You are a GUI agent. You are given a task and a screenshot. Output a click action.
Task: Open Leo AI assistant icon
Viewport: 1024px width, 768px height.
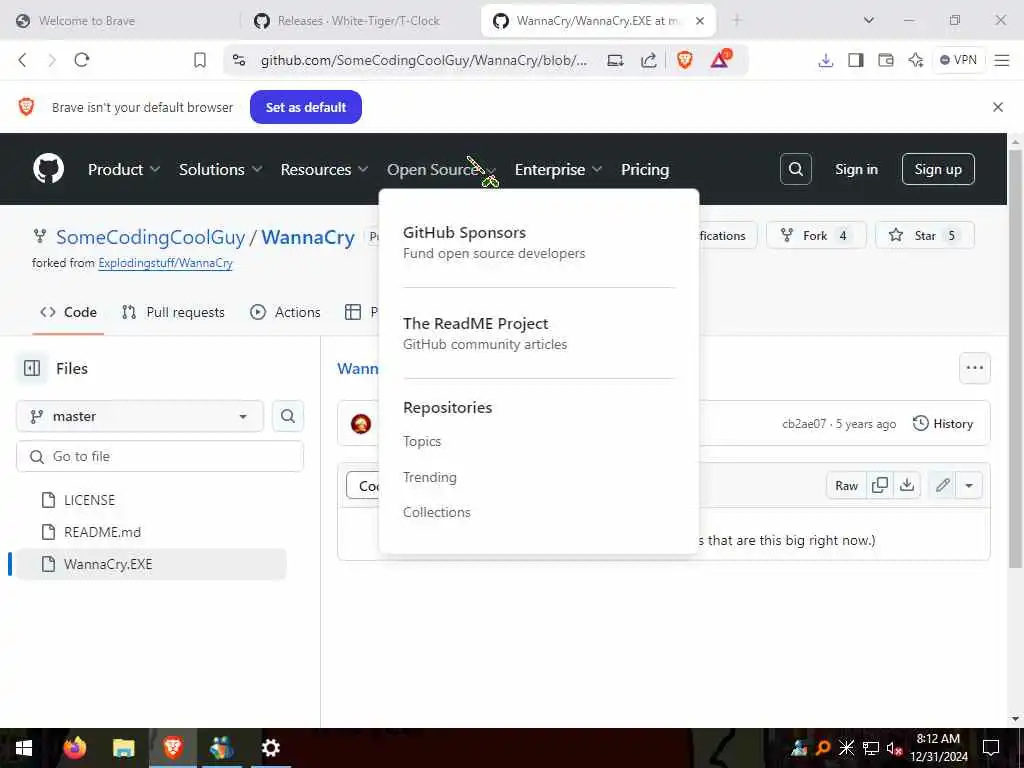pos(916,60)
